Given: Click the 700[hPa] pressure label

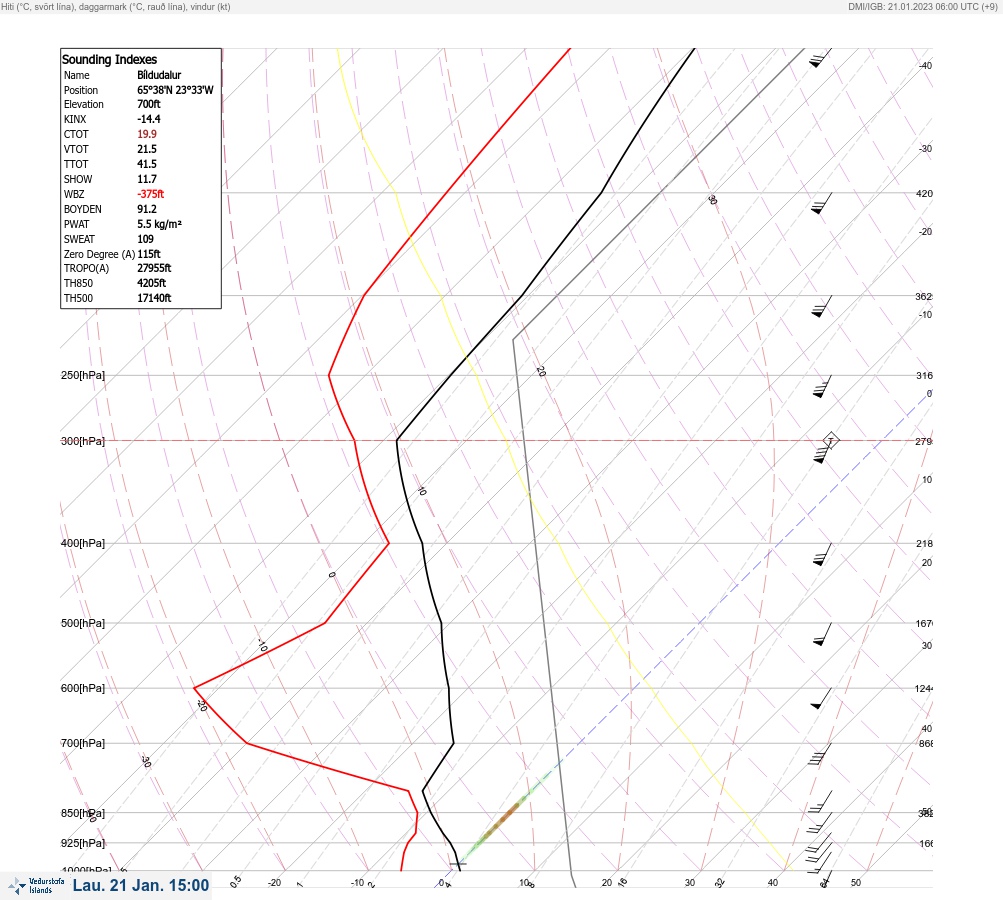Looking at the screenshot, I should 83,743.
